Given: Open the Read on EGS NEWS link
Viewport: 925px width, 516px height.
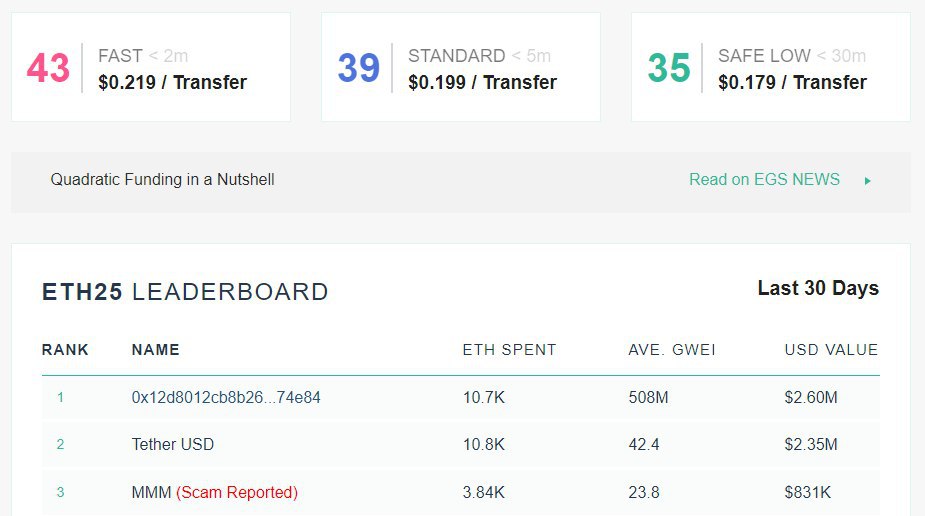Looking at the screenshot, I should pos(764,180).
